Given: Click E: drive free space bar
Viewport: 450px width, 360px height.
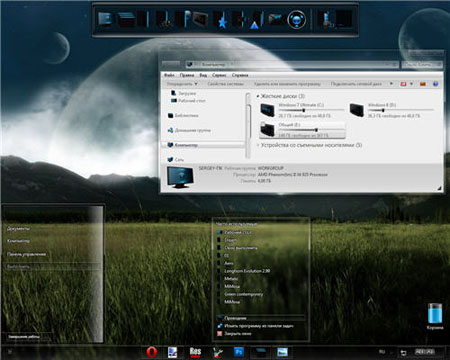Looking at the screenshot, I should coord(311,130).
